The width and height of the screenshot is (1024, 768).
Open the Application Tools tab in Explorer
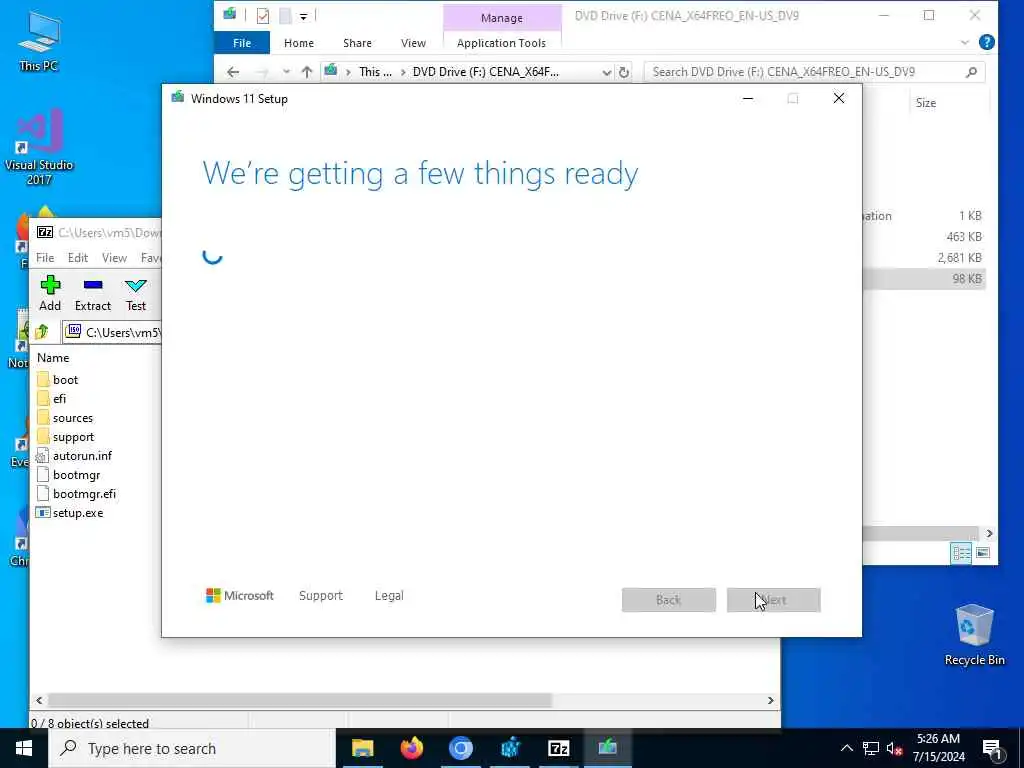coord(502,43)
